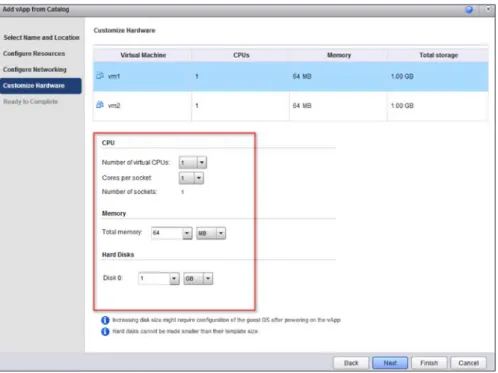
Task: Expand Total memory value dropdown arrow
Action: coord(187,233)
